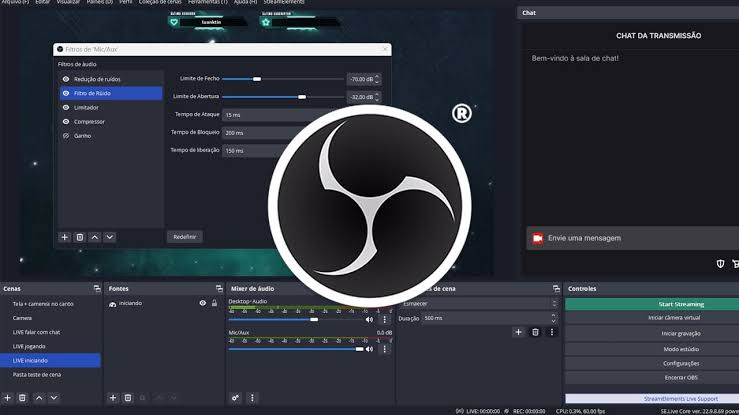This screenshot has width=739, height=415.
Task: Click the red camera icon in chat box
Action: (538, 238)
